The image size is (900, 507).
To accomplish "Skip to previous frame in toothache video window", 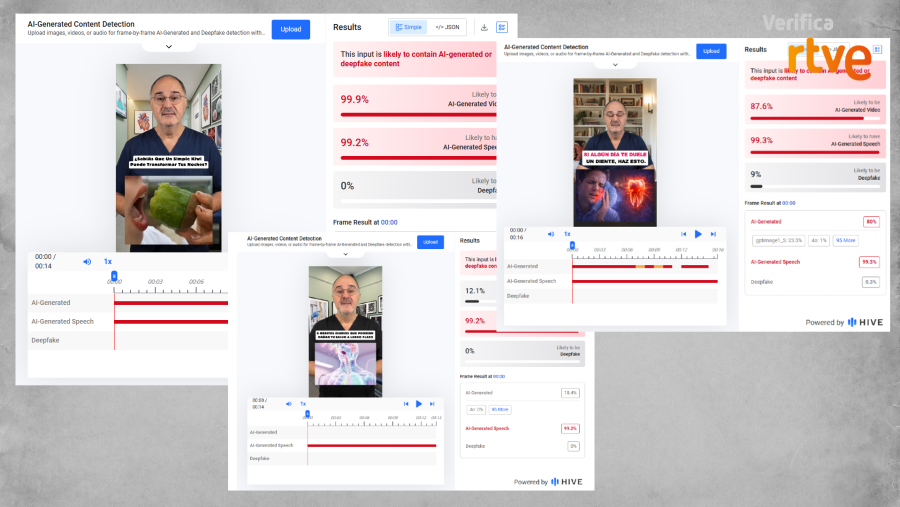I will click(683, 234).
